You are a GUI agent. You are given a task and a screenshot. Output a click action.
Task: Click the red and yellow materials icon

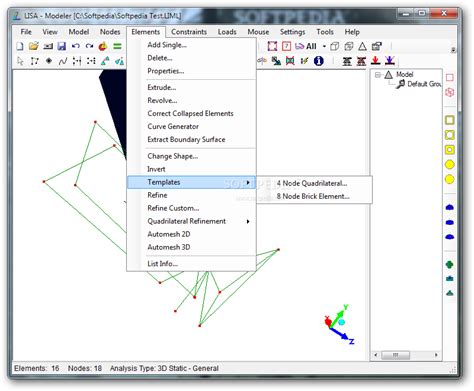(103, 46)
